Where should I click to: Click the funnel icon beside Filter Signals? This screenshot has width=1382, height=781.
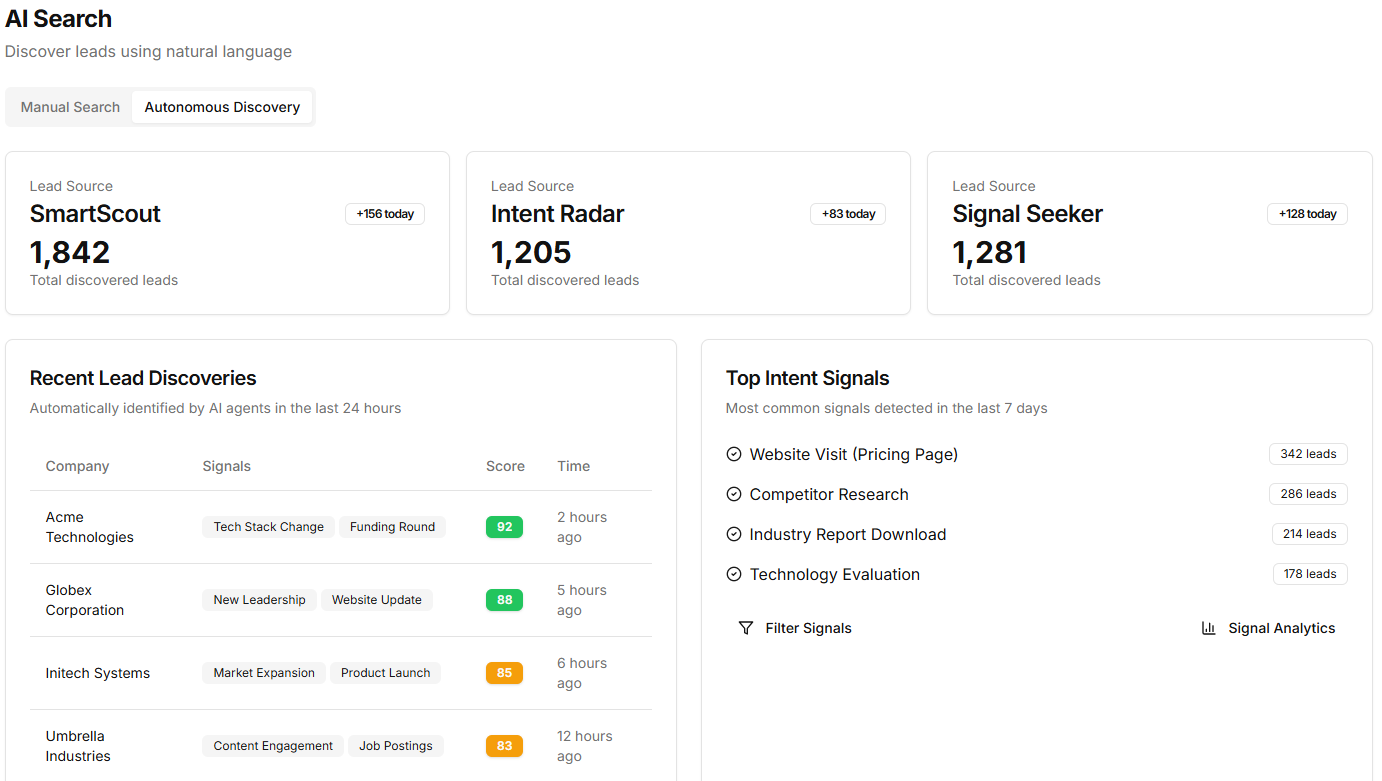click(745, 628)
